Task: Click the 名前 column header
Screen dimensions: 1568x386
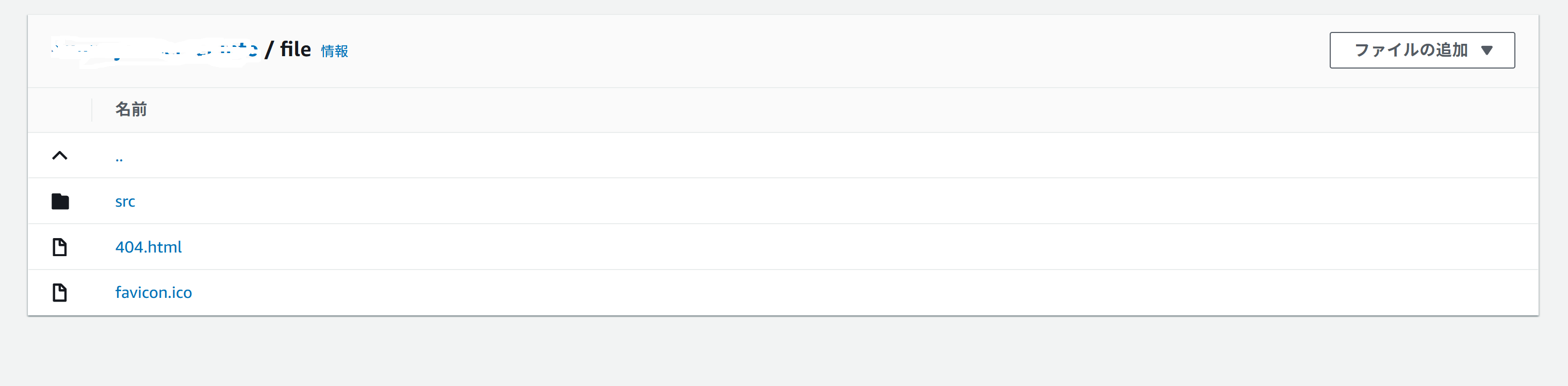Action: pos(131,109)
